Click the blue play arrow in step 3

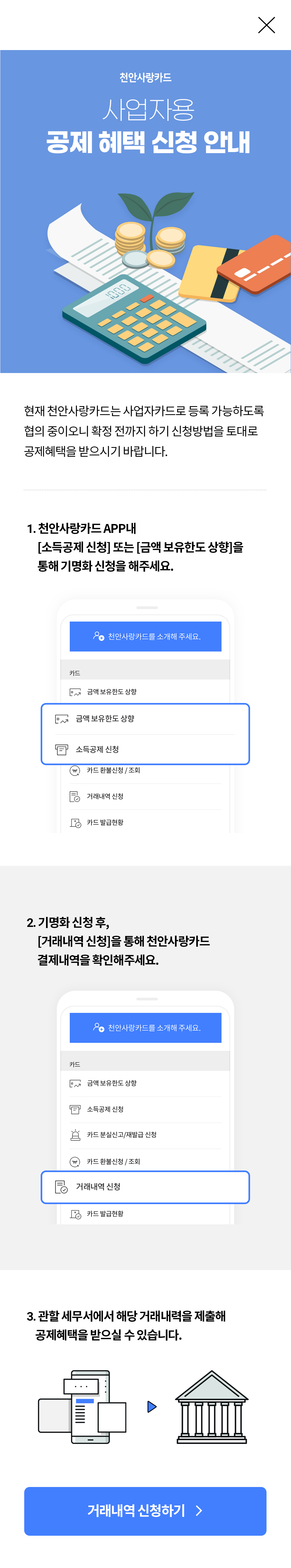pos(152,1407)
